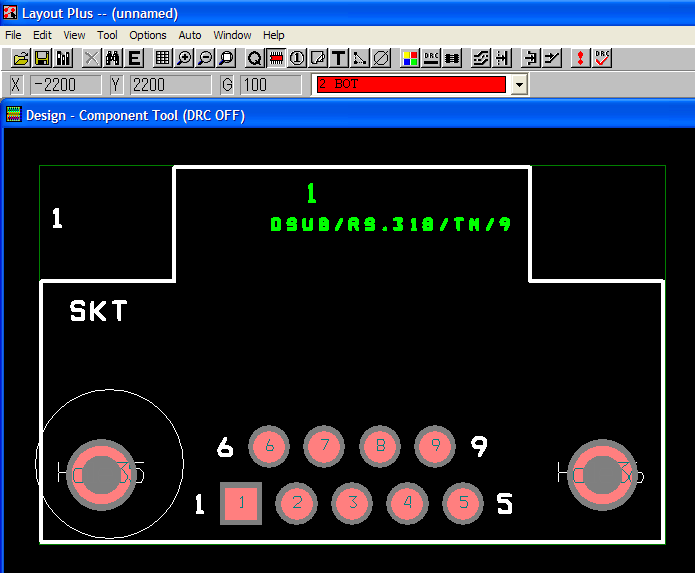
Task: Click the grid G field 100
Action: [270, 85]
